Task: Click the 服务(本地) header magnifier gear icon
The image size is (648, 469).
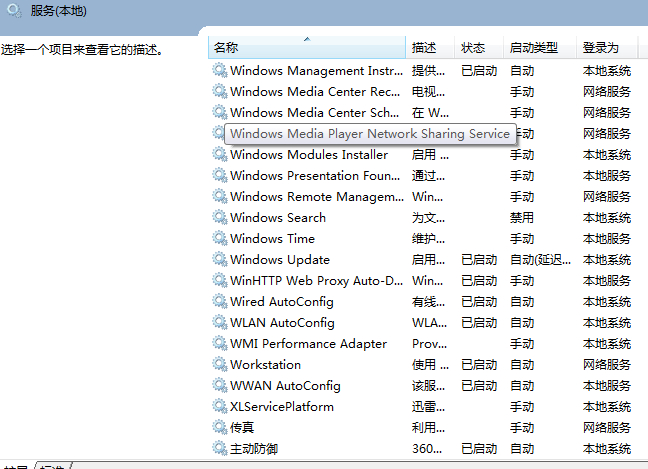Action: pyautogui.click(x=14, y=11)
